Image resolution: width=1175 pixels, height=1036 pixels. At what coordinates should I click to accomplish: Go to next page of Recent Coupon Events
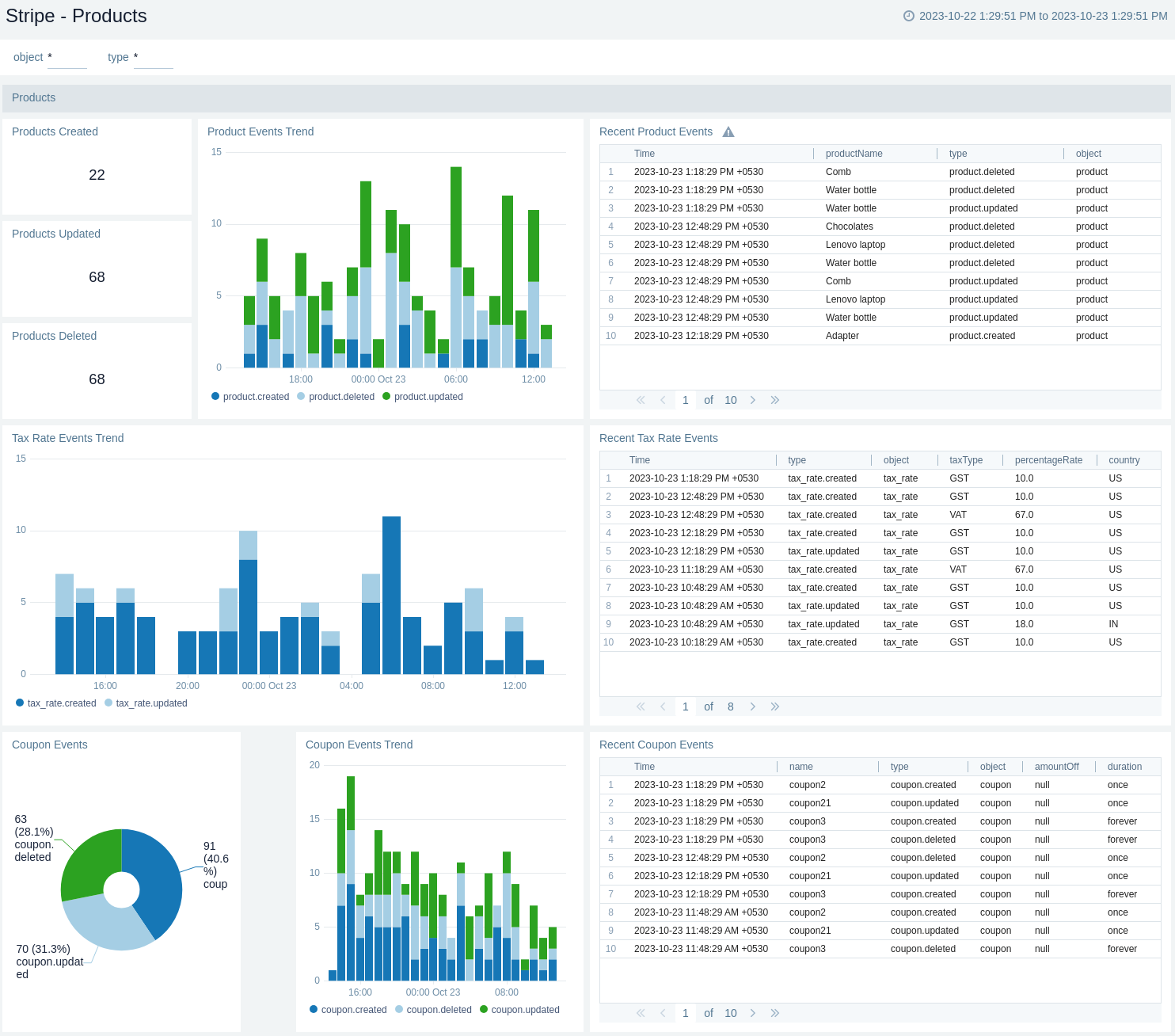point(752,1013)
